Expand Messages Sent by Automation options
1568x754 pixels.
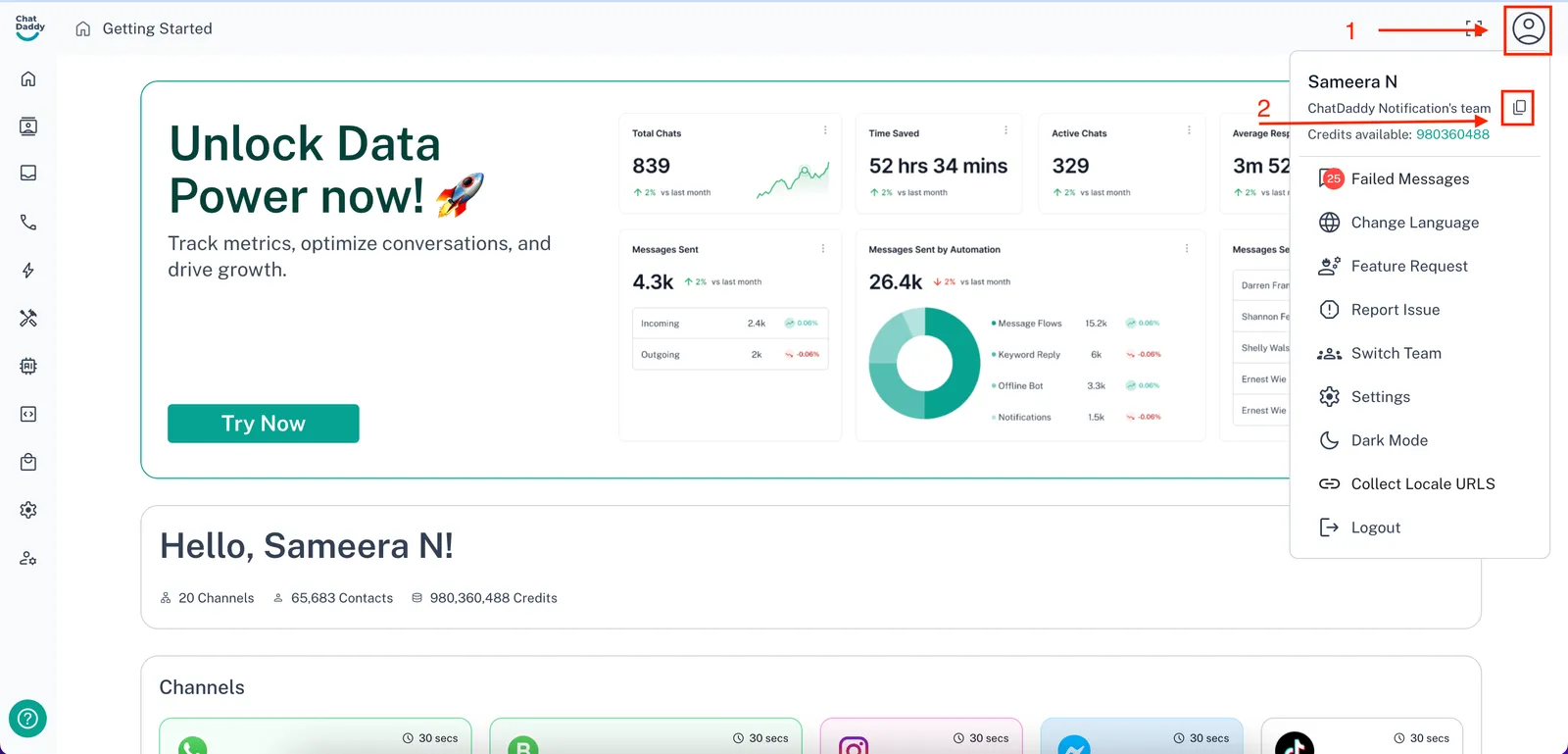click(x=1187, y=249)
